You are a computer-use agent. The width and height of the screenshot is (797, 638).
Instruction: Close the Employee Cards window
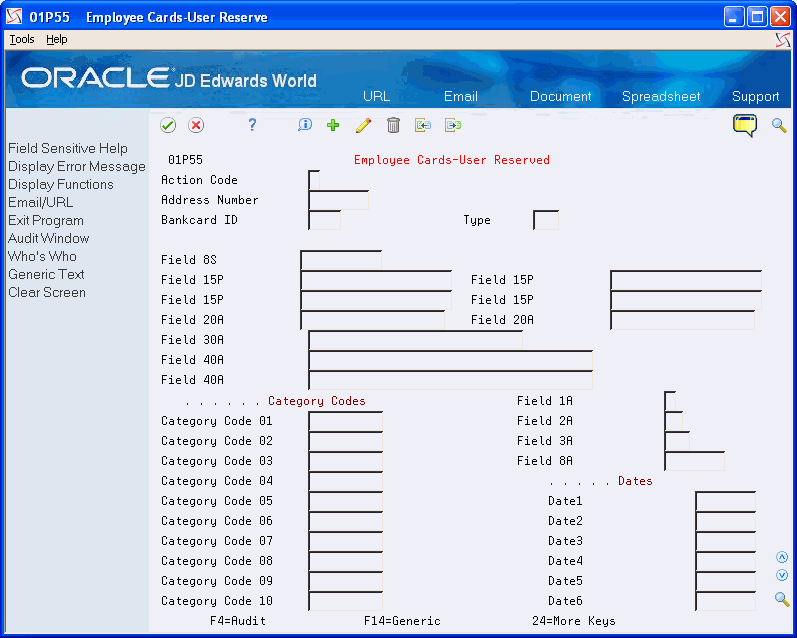coord(780,17)
